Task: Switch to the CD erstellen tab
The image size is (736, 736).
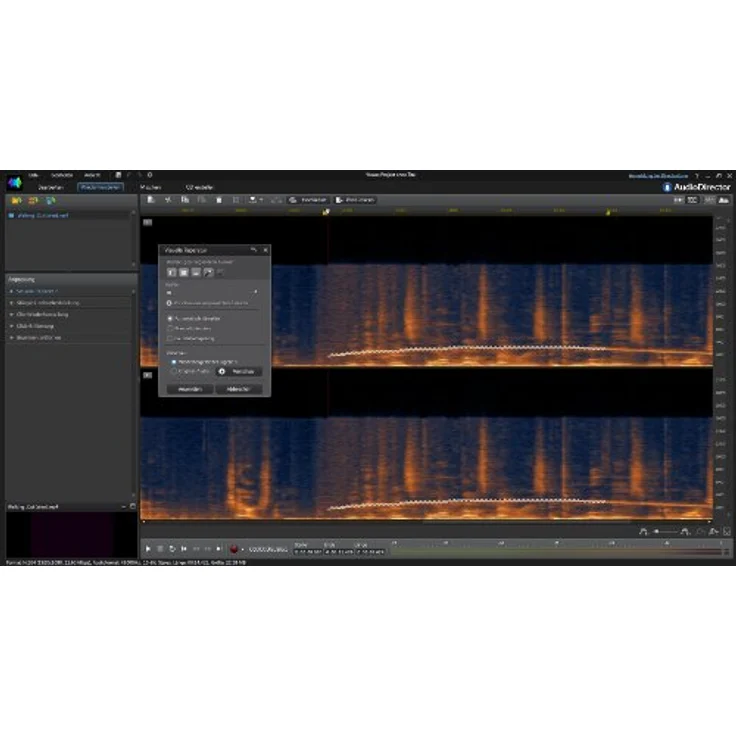Action: pyautogui.click(x=199, y=187)
